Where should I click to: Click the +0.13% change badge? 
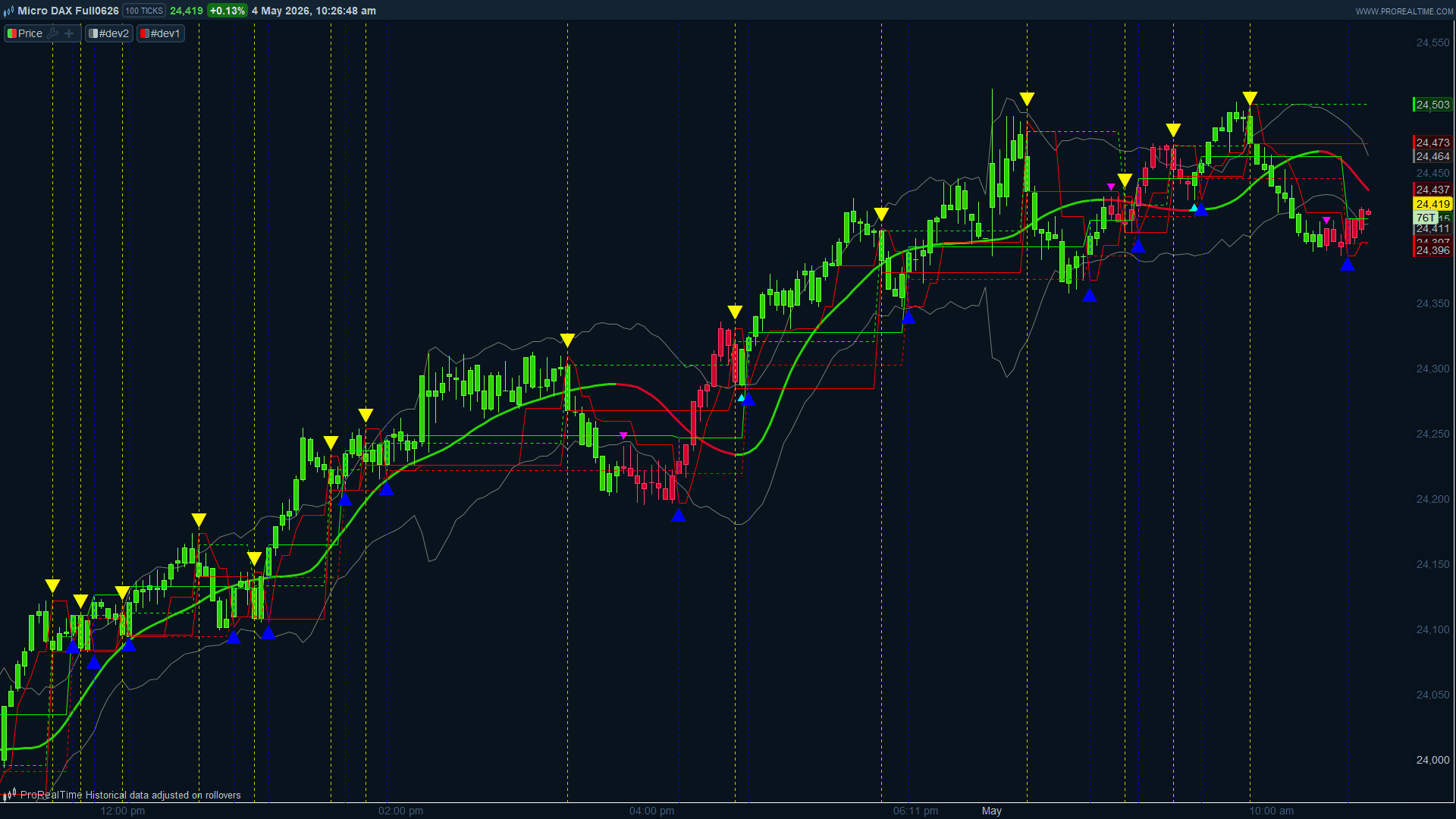[x=227, y=11]
